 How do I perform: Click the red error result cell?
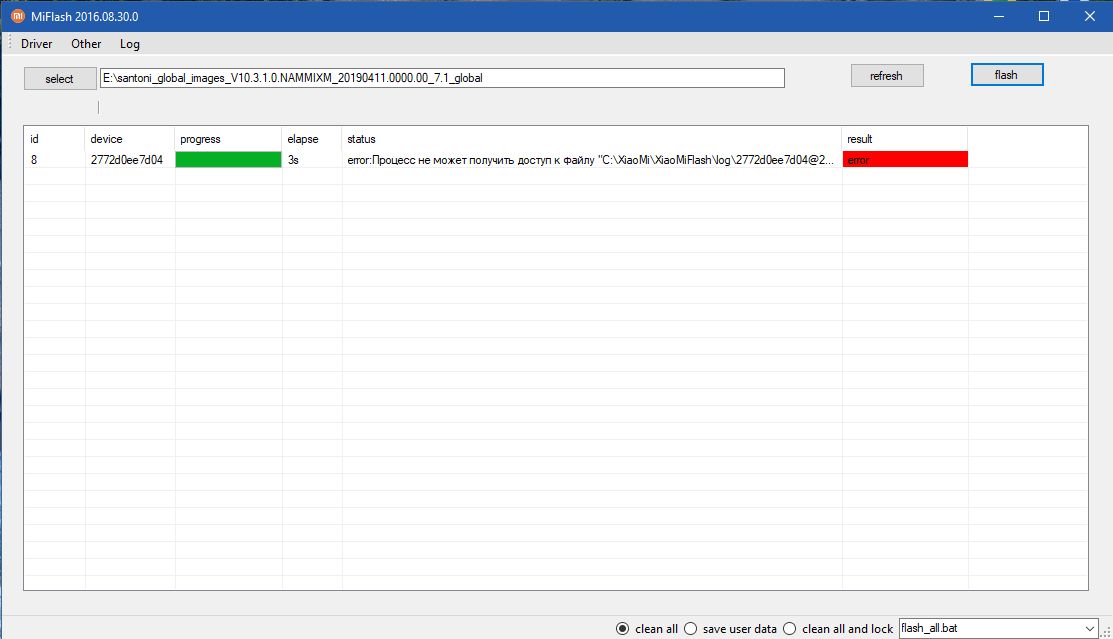pyautogui.click(x=905, y=160)
